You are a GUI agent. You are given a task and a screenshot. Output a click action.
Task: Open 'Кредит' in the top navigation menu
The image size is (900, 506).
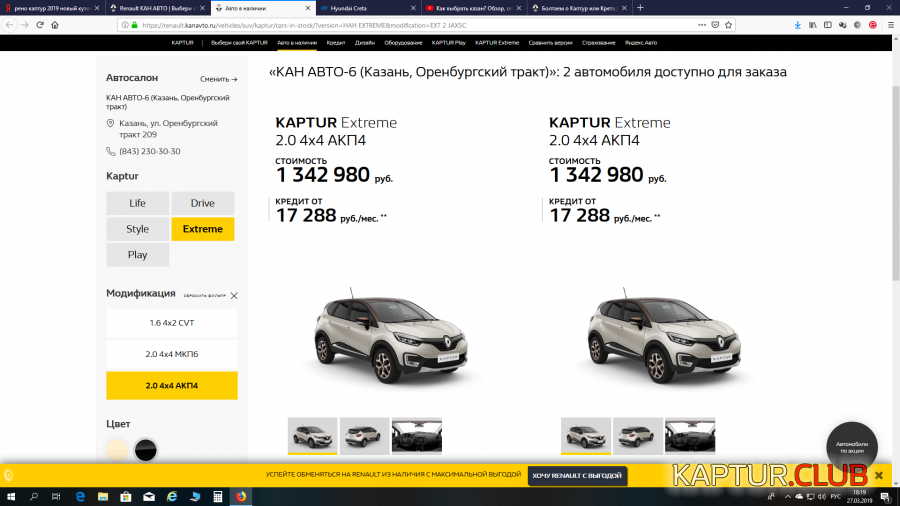point(335,43)
